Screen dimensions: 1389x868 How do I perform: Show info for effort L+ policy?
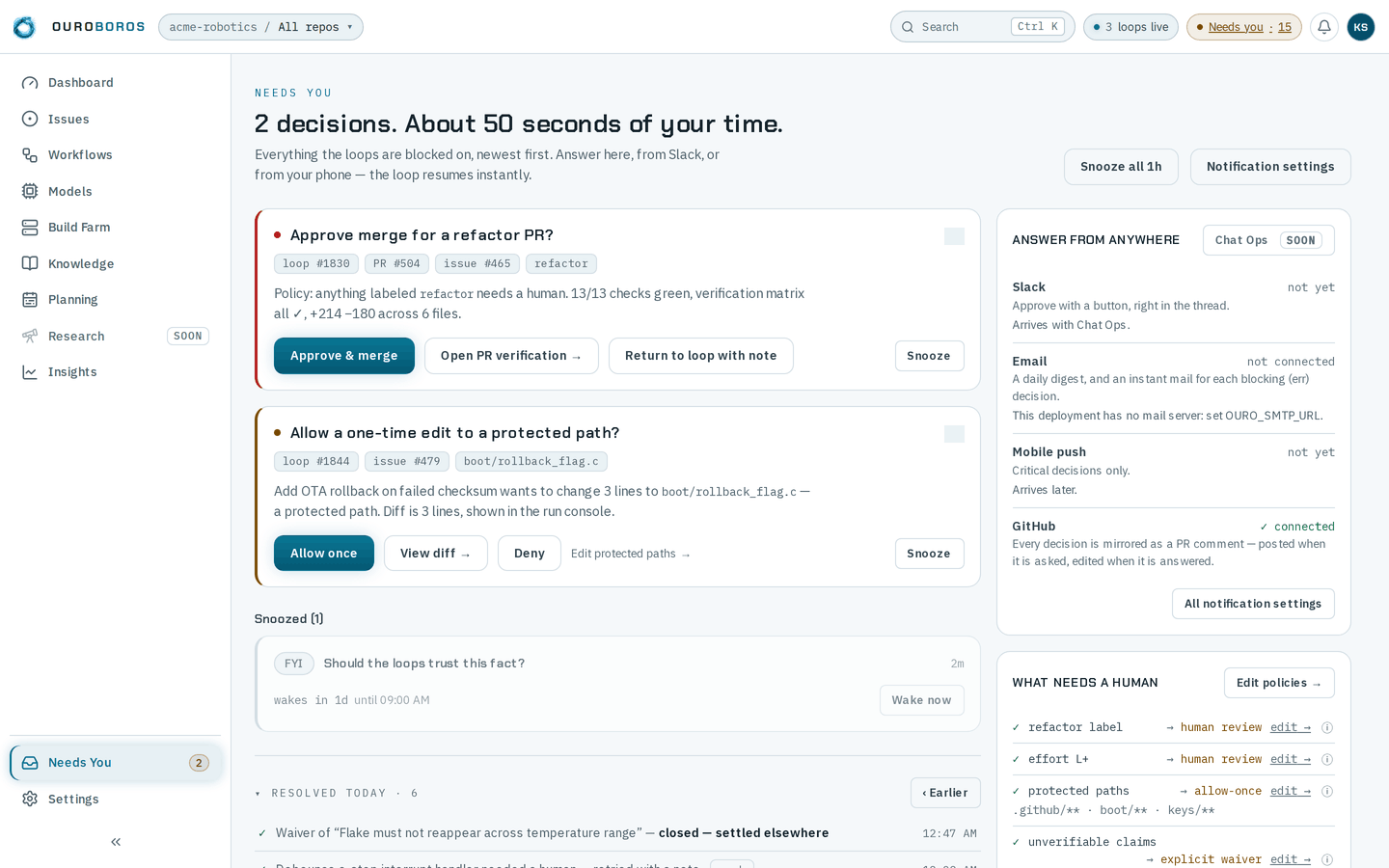(x=1327, y=760)
